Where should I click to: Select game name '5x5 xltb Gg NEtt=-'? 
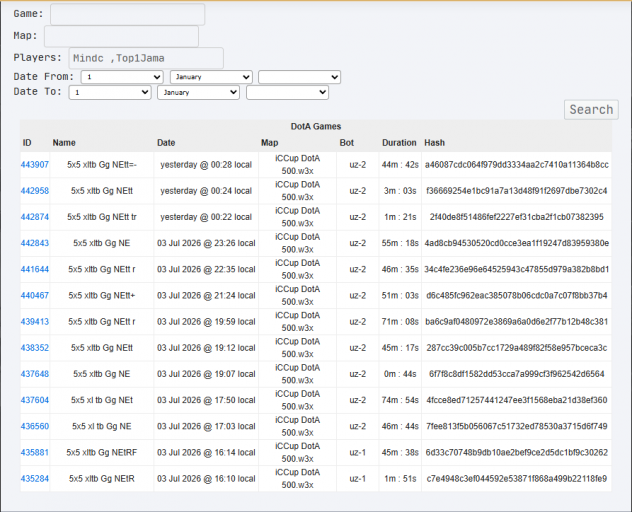coord(102,164)
